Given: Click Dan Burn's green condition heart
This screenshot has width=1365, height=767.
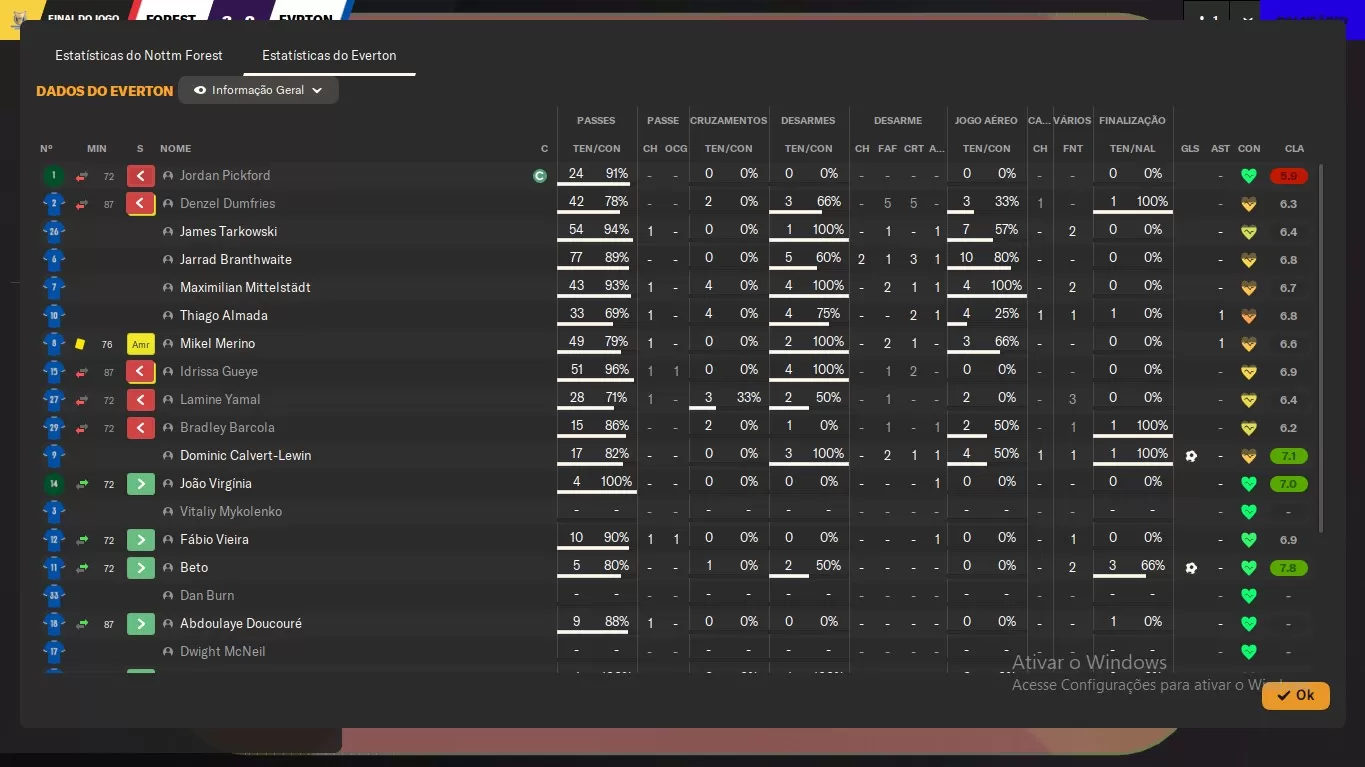Looking at the screenshot, I should coord(1248,596).
